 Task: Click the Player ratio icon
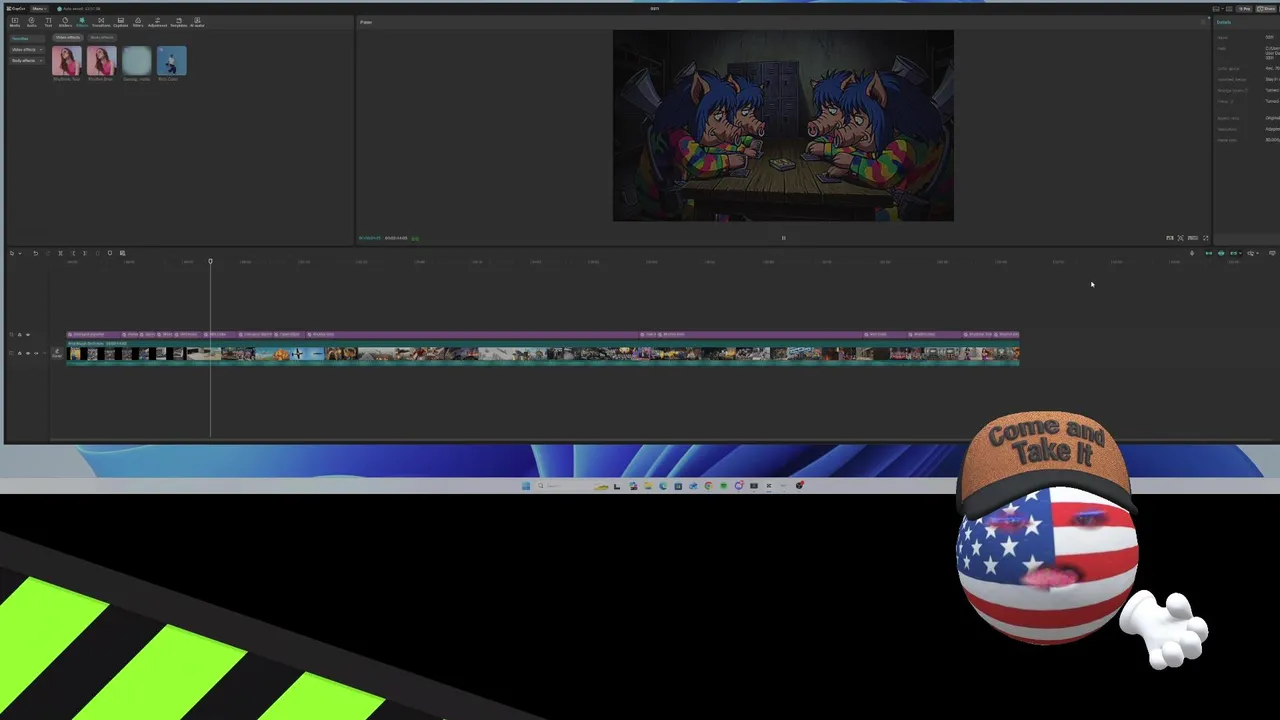[x=1193, y=238]
